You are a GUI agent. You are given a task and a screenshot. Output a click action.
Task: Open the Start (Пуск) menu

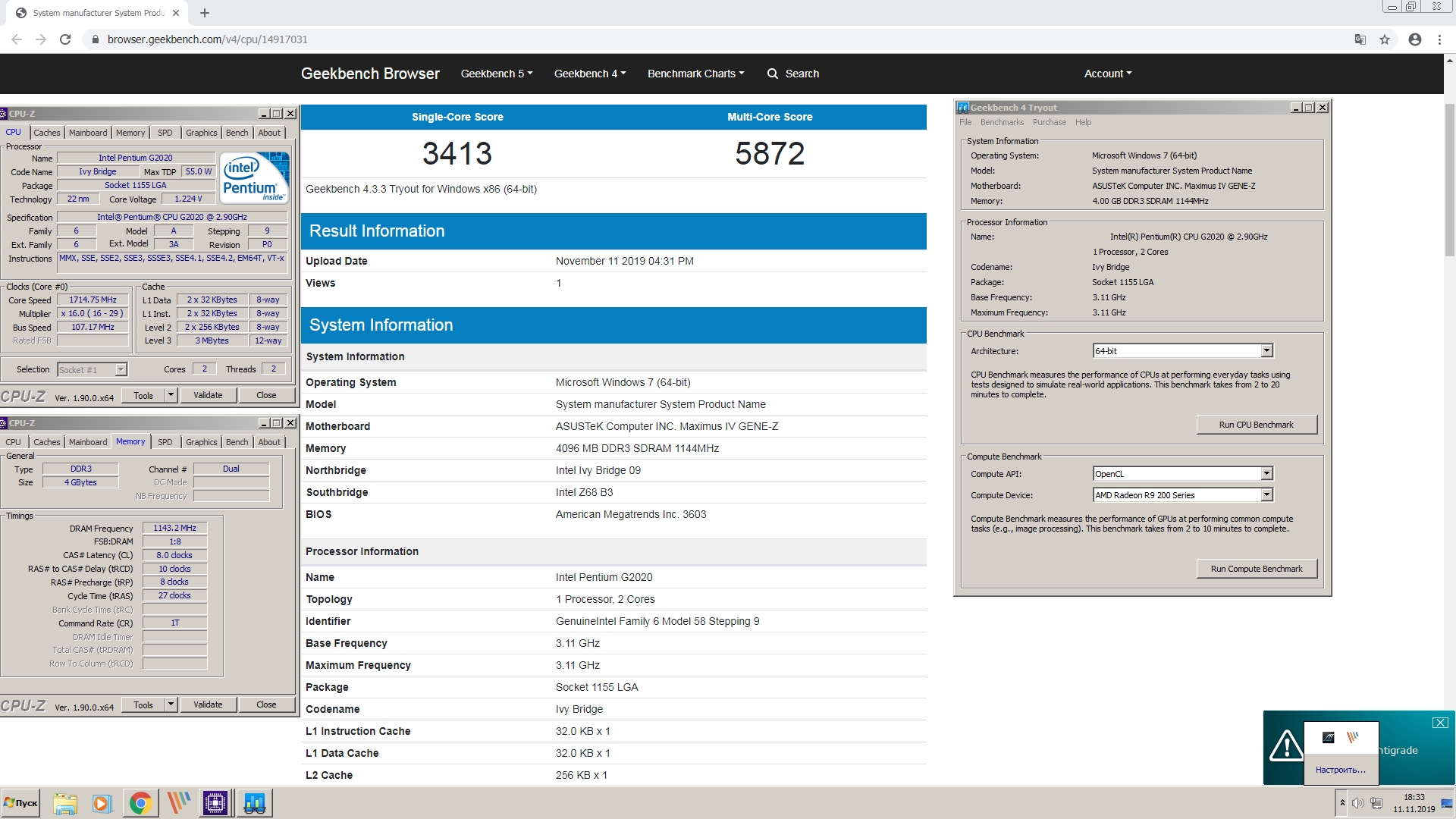click(x=20, y=803)
